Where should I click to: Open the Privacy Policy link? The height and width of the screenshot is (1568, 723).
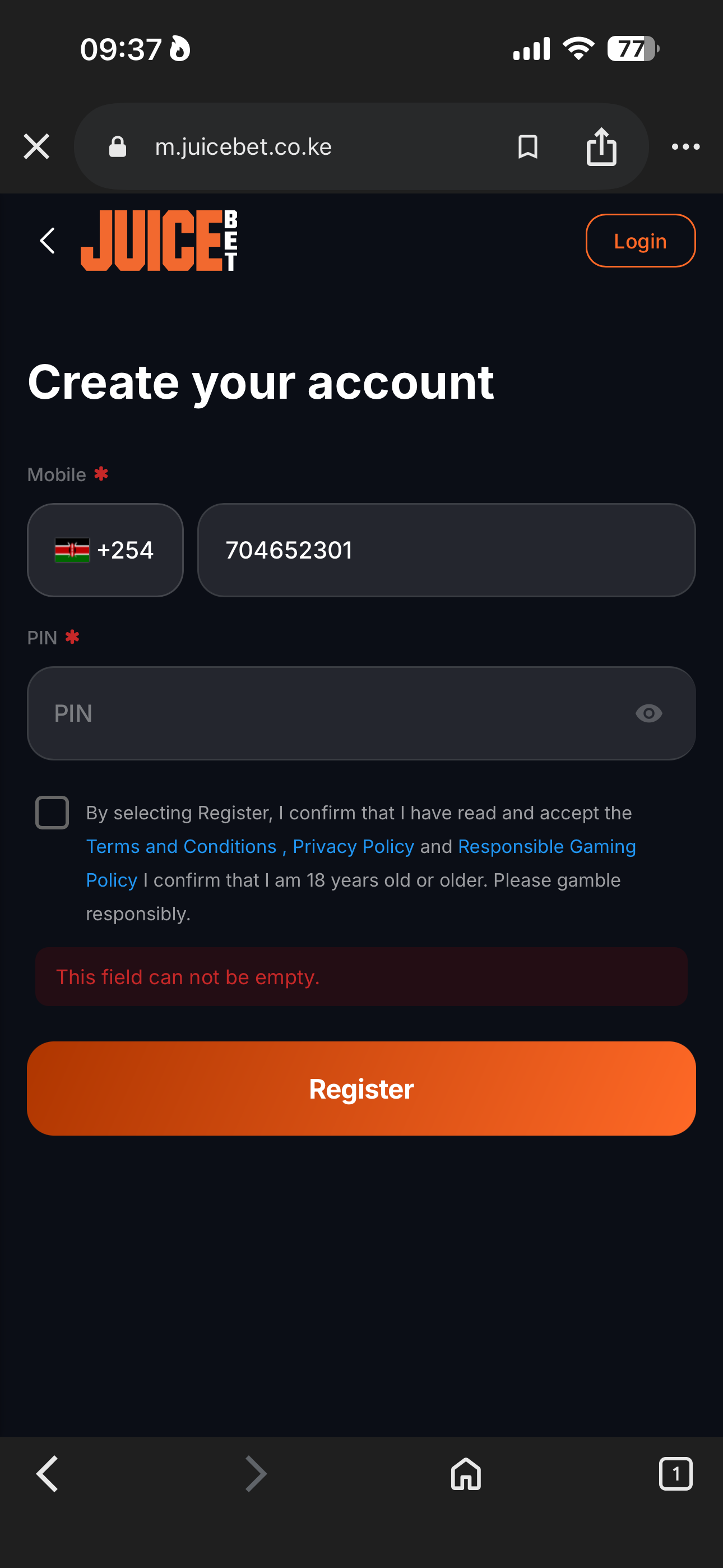(x=354, y=846)
